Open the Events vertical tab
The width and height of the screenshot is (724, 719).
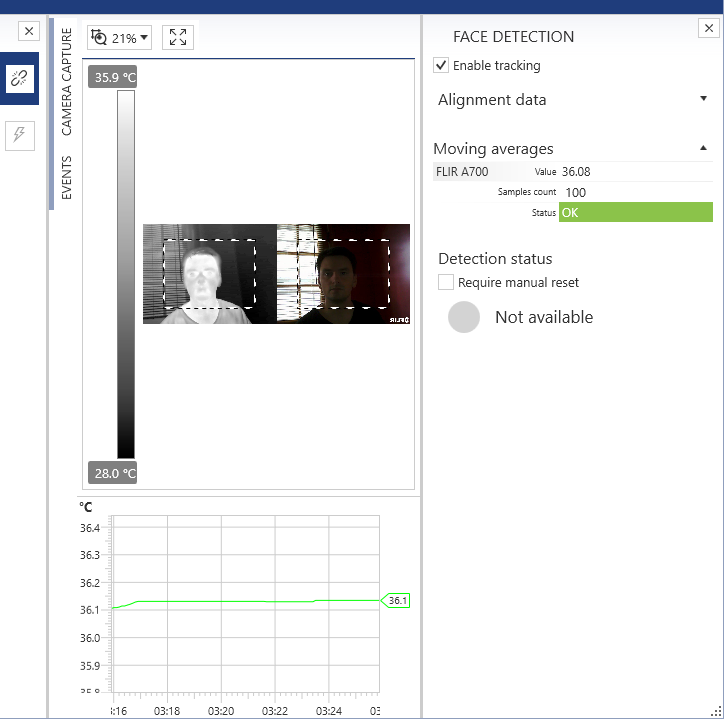pos(67,178)
